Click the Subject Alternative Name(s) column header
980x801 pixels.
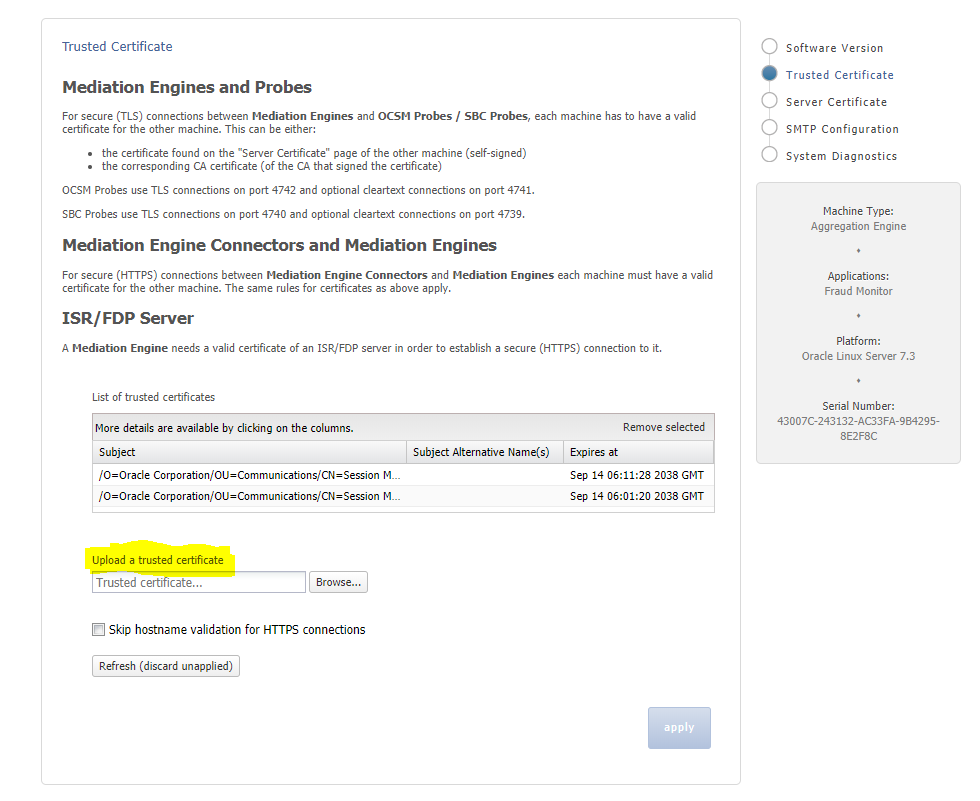click(484, 452)
